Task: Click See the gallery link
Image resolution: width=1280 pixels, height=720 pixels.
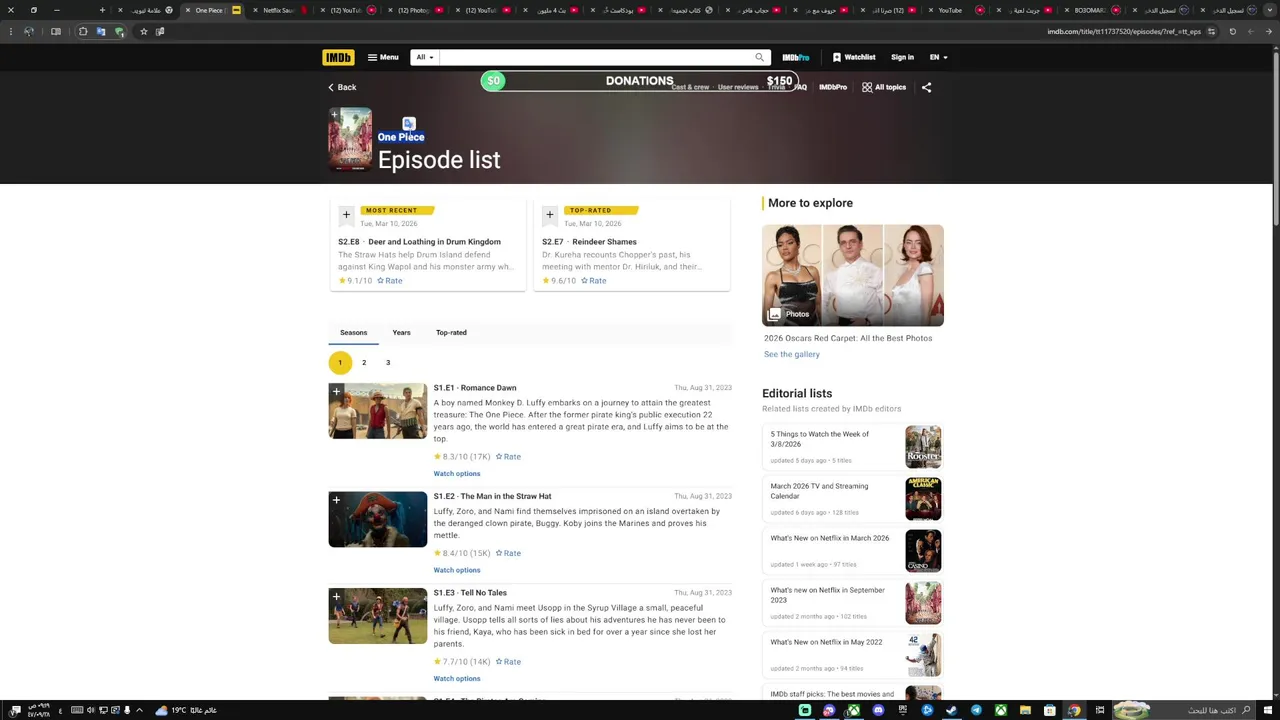Action: 792,354
